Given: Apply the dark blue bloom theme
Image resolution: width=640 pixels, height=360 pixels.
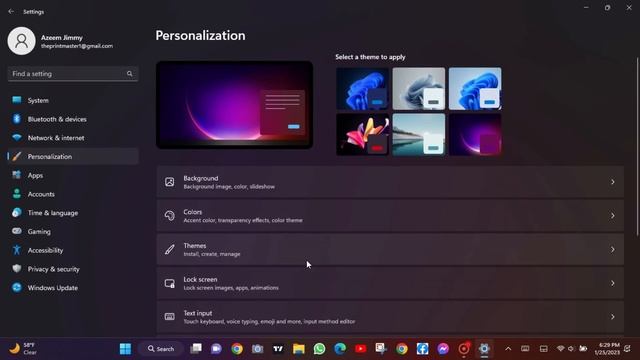Looking at the screenshot, I should (362, 89).
